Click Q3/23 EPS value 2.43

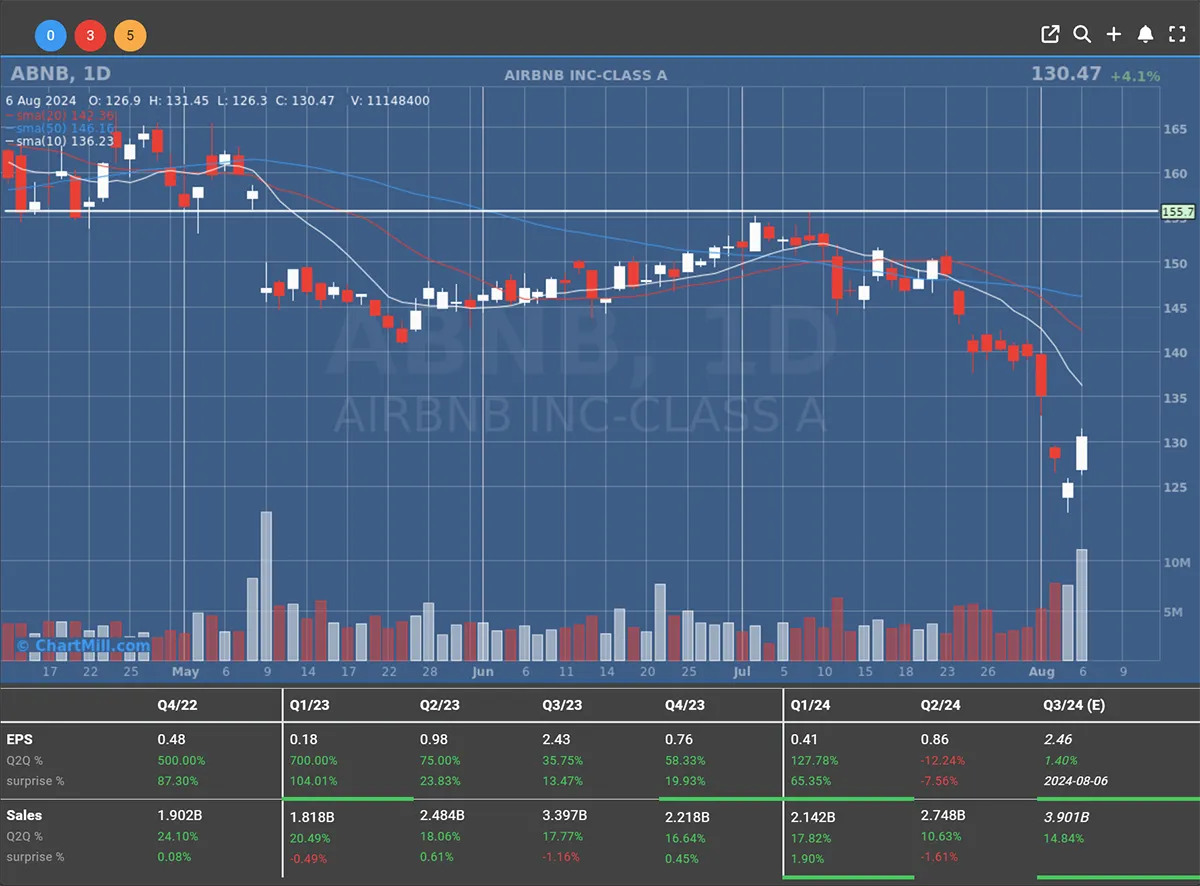point(555,741)
